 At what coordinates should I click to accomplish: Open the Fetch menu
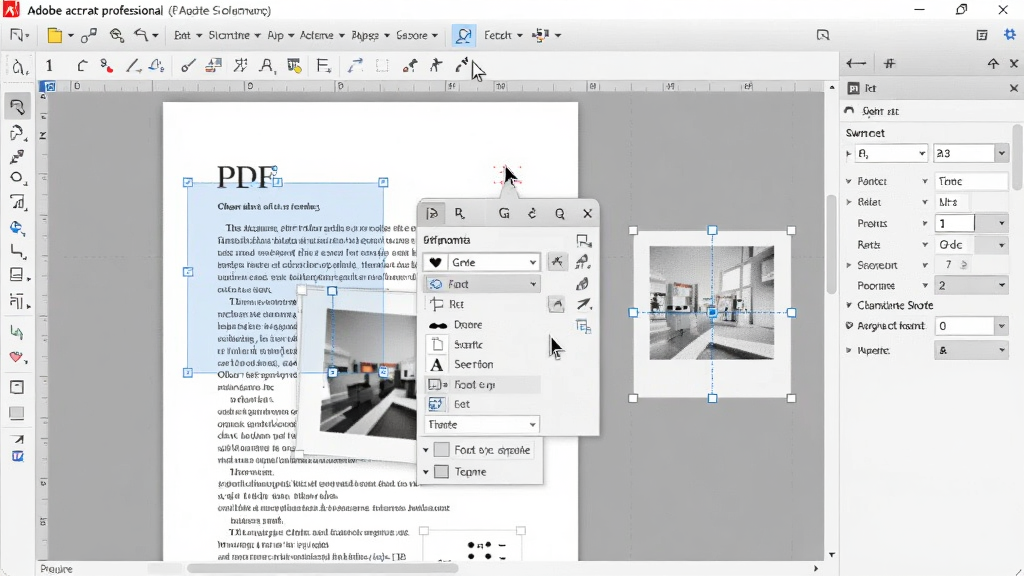(503, 35)
